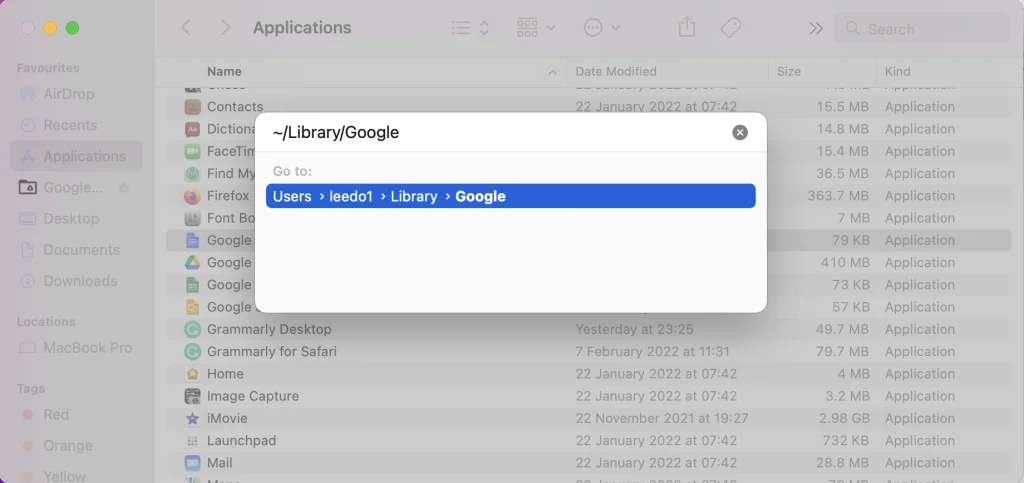Click the 22 November 2021 date
This screenshot has height=483, width=1024.
pos(662,418)
